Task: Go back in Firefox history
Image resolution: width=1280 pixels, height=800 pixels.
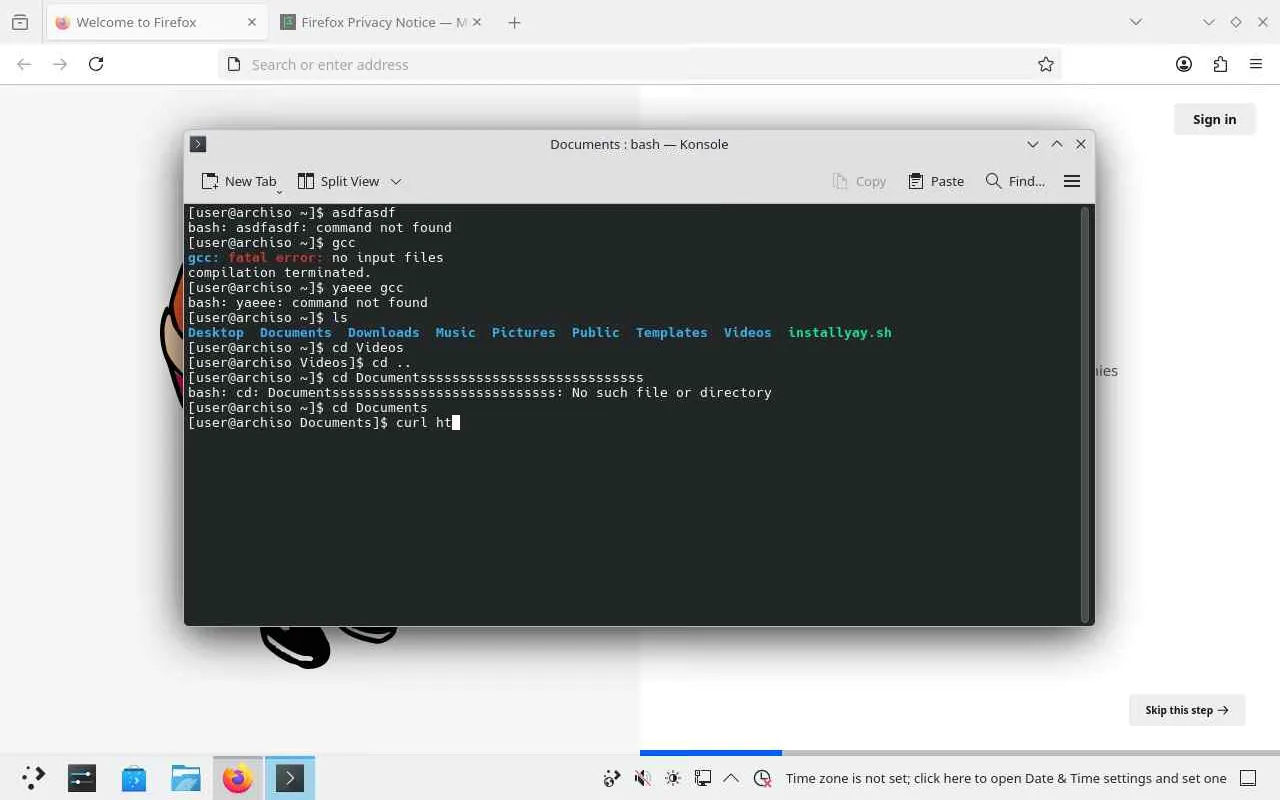Action: [x=24, y=64]
